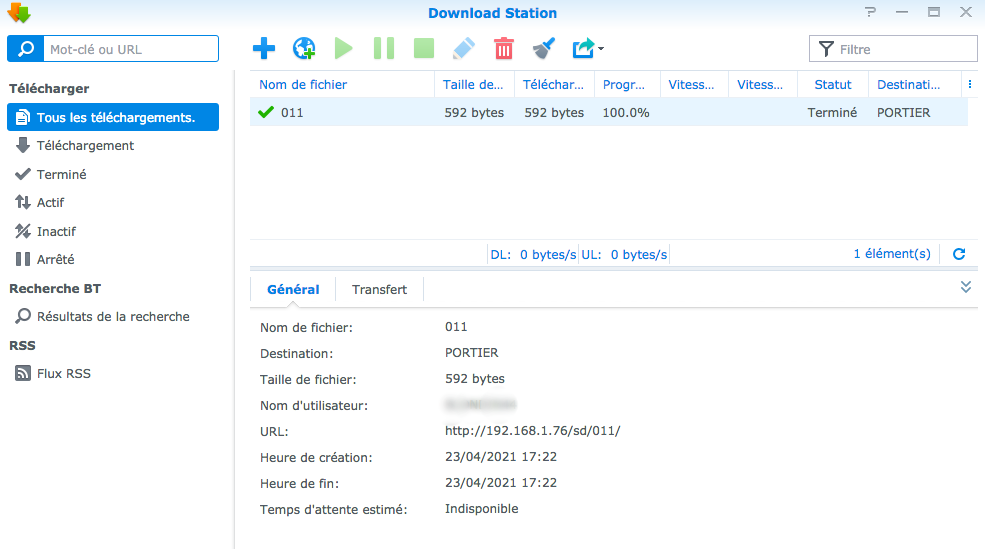Select the Général tab
Image resolution: width=985 pixels, height=549 pixels.
(293, 289)
